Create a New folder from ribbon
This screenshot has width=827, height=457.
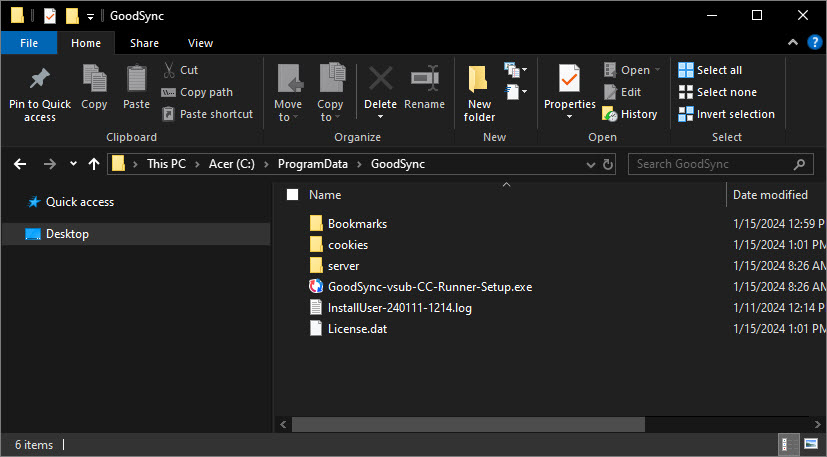coord(478,93)
